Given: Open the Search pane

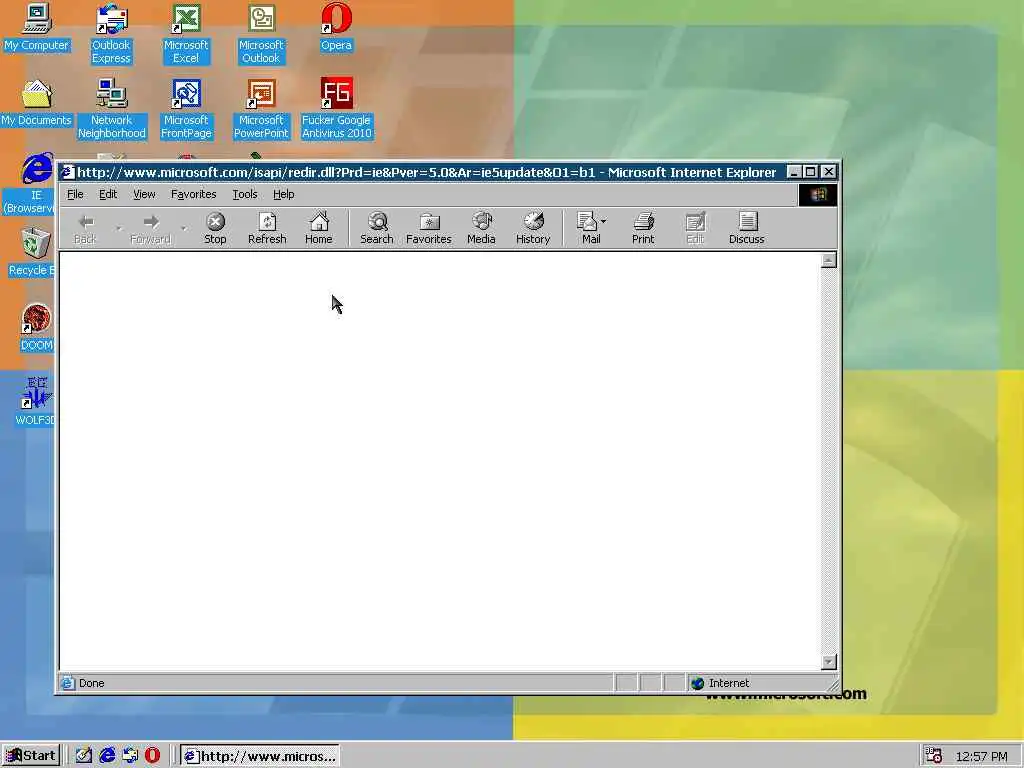Looking at the screenshot, I should (377, 229).
